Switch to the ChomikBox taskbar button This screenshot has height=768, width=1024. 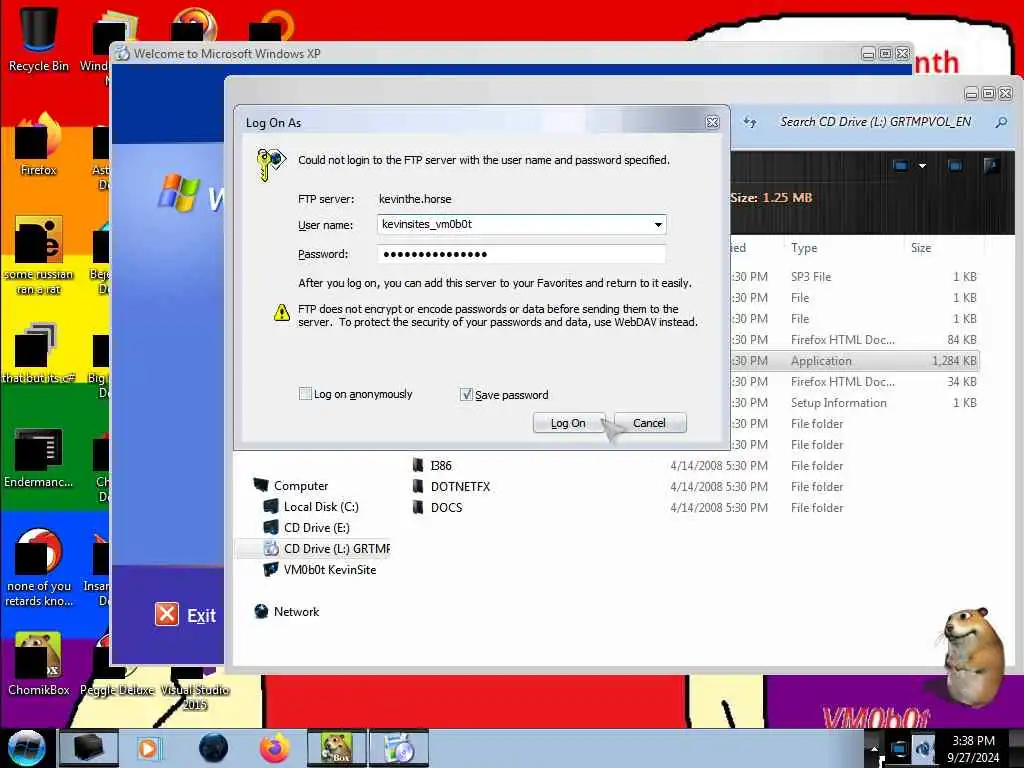337,748
